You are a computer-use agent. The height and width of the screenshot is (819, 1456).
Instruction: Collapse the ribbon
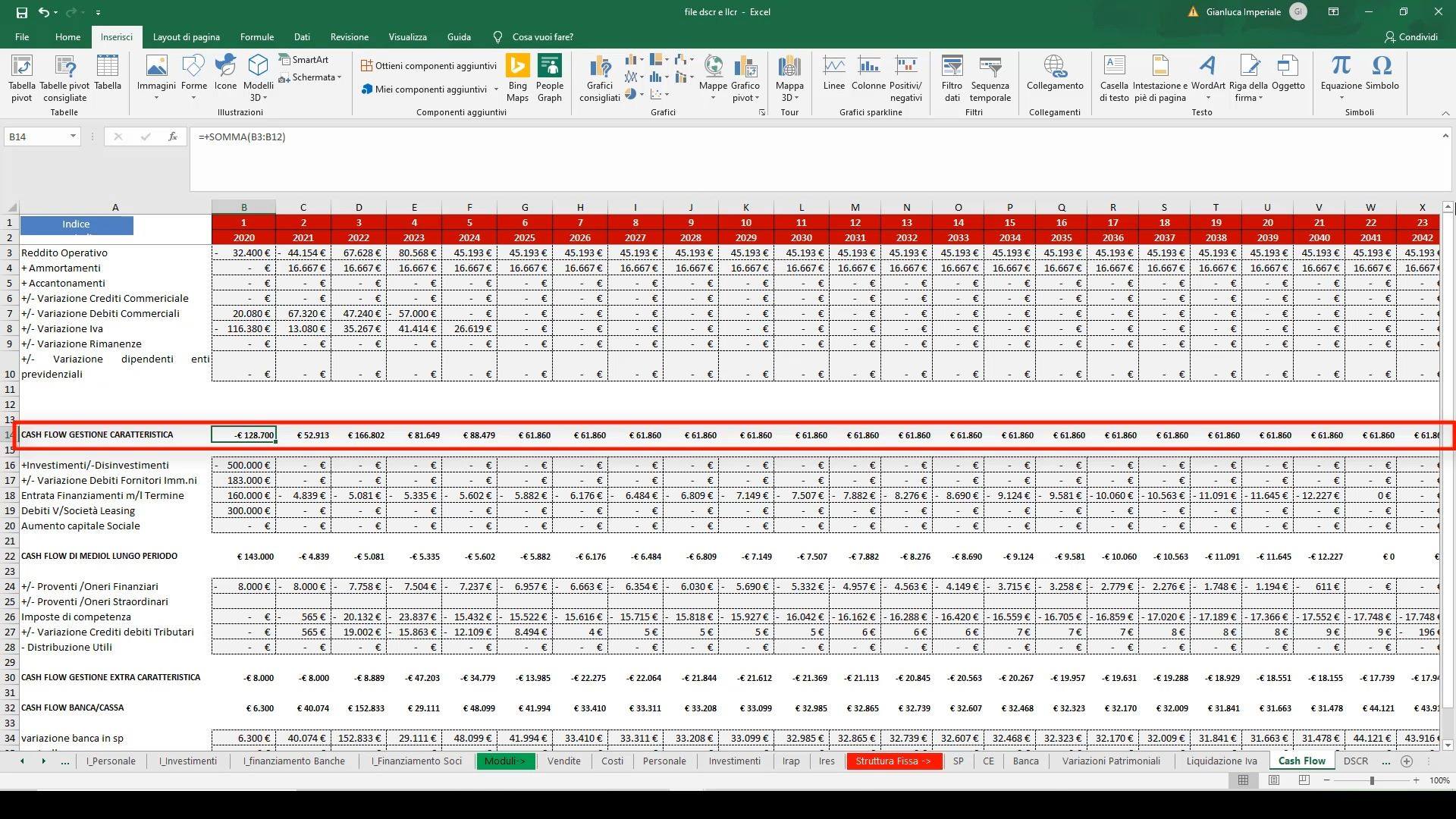pyautogui.click(x=1445, y=113)
